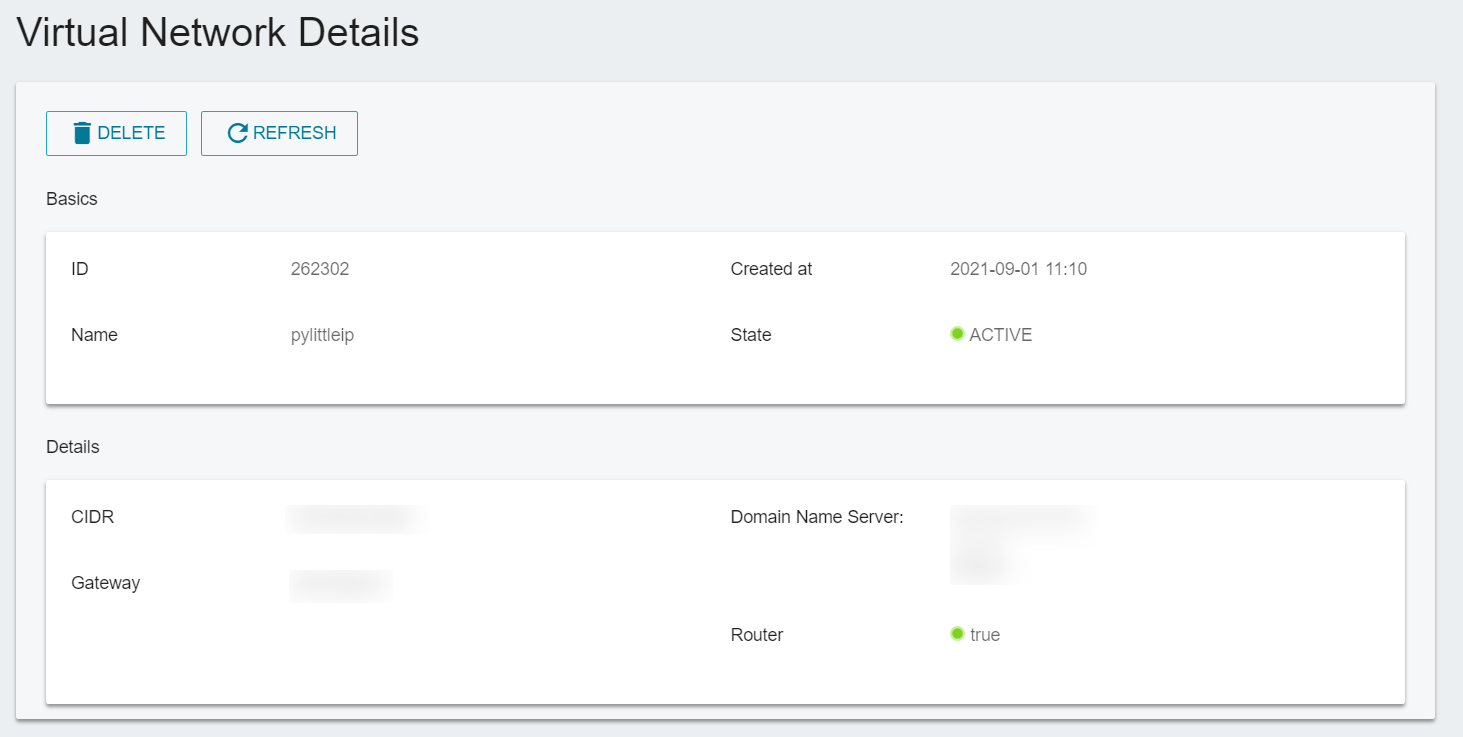Viewport: 1463px width, 737px height.
Task: Click the ACTIVE state text
Action: click(1001, 335)
